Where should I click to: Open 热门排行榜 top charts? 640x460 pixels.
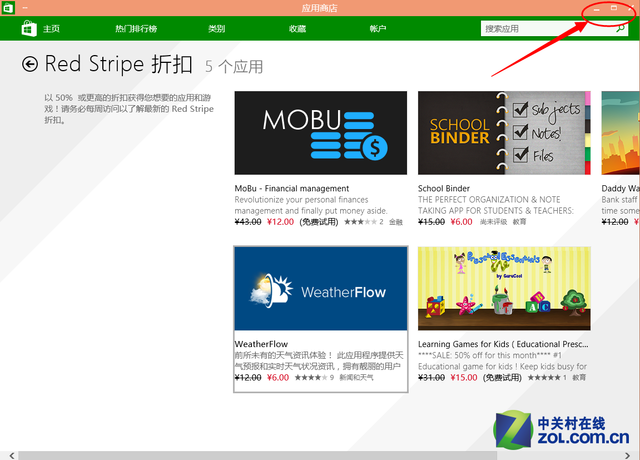136,29
